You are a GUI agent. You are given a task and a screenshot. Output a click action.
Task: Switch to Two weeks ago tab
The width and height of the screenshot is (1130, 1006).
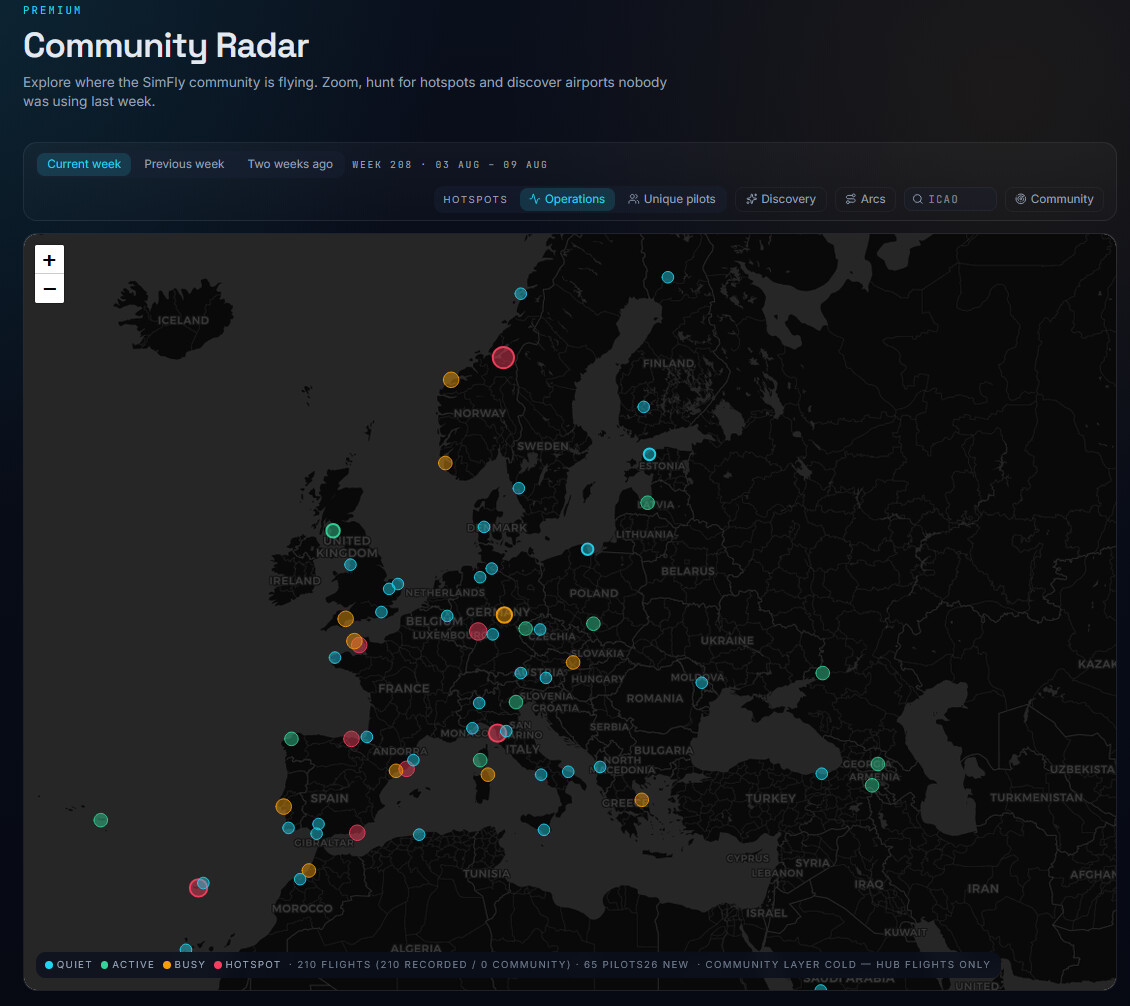coord(290,164)
